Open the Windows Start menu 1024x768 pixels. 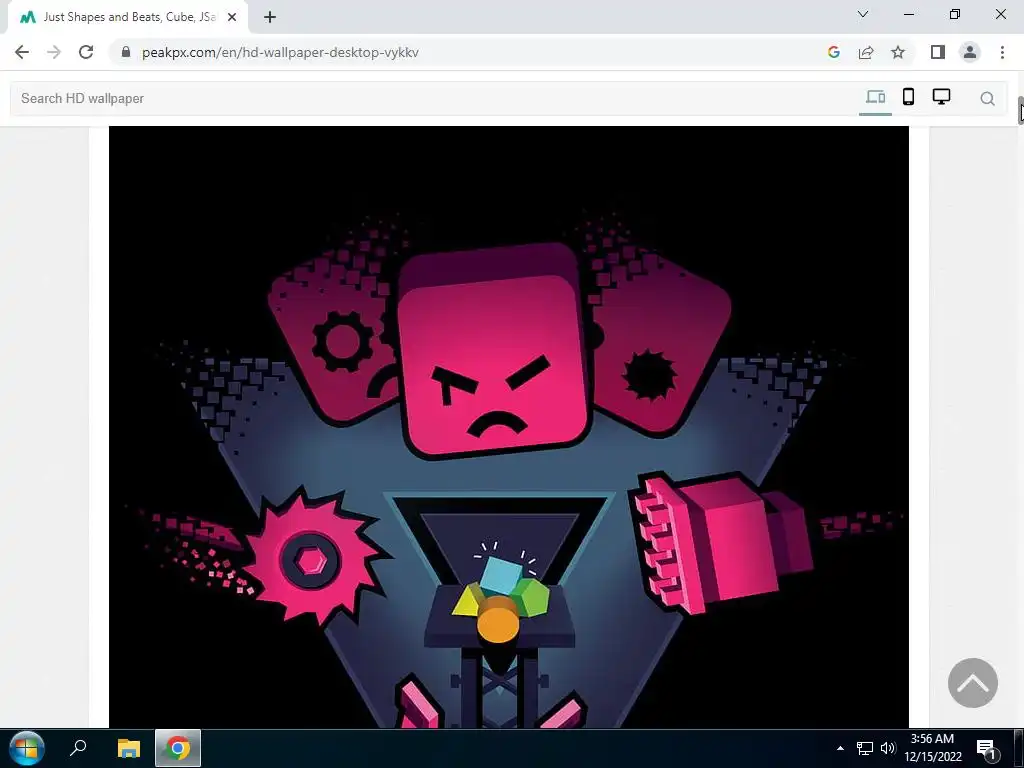26,748
